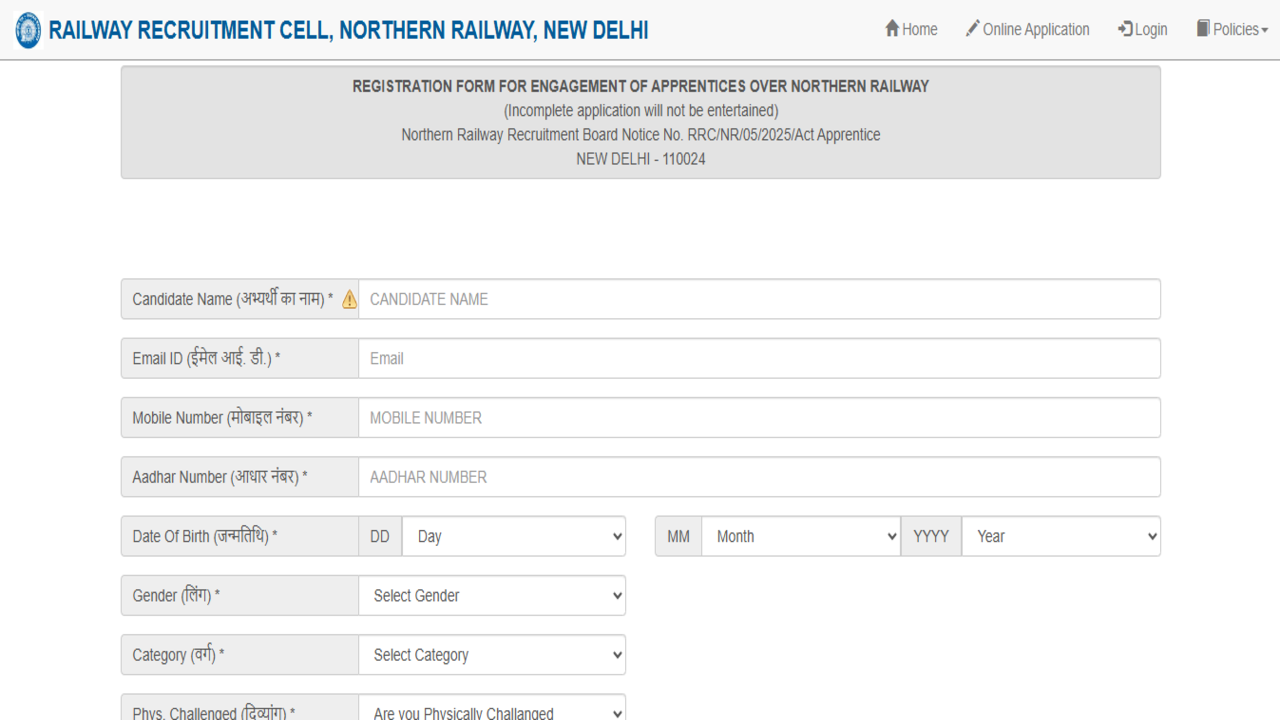Open the Physically Challenged dropdown

(492, 710)
